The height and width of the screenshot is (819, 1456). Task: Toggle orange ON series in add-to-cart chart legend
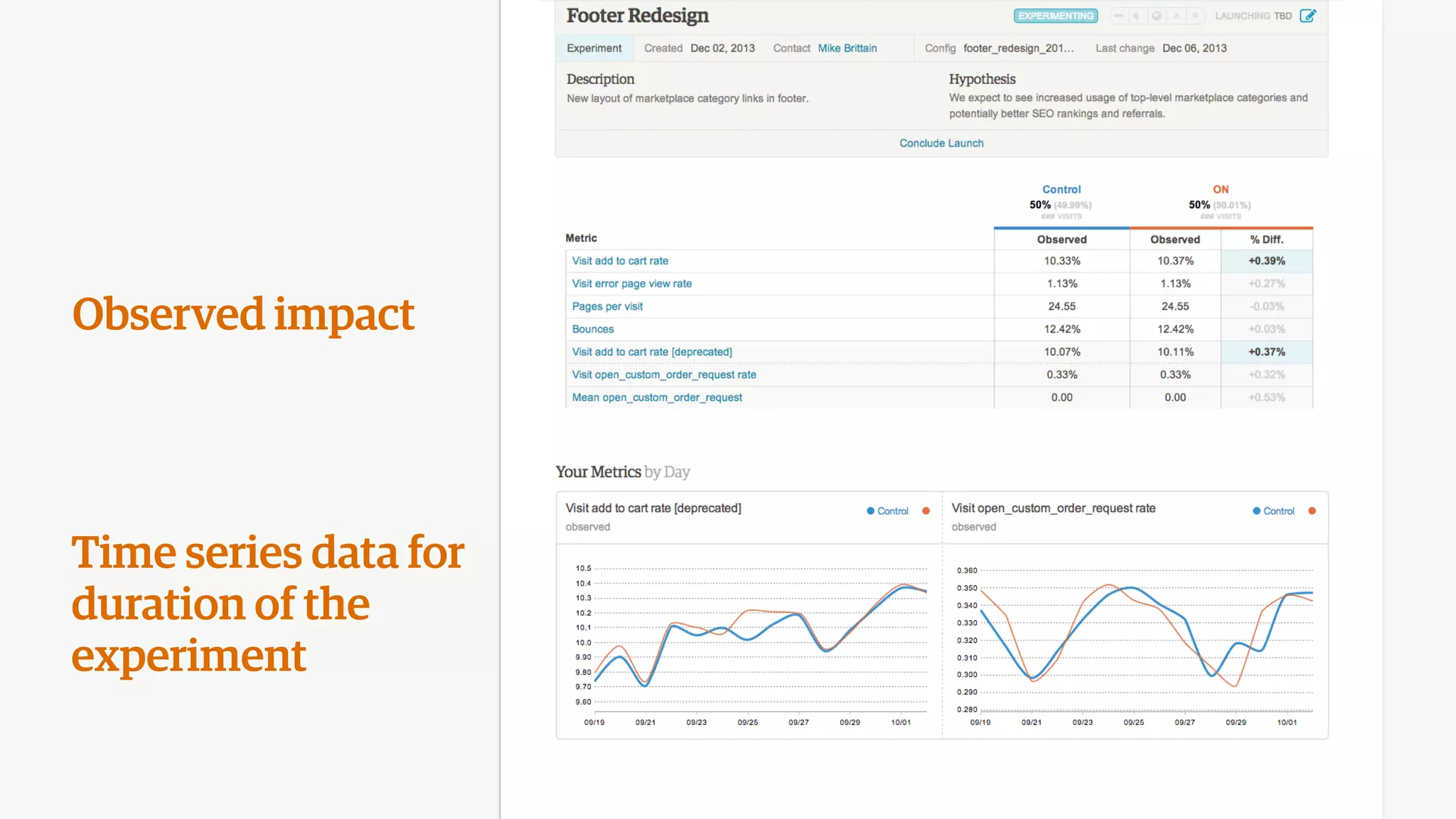coord(926,511)
